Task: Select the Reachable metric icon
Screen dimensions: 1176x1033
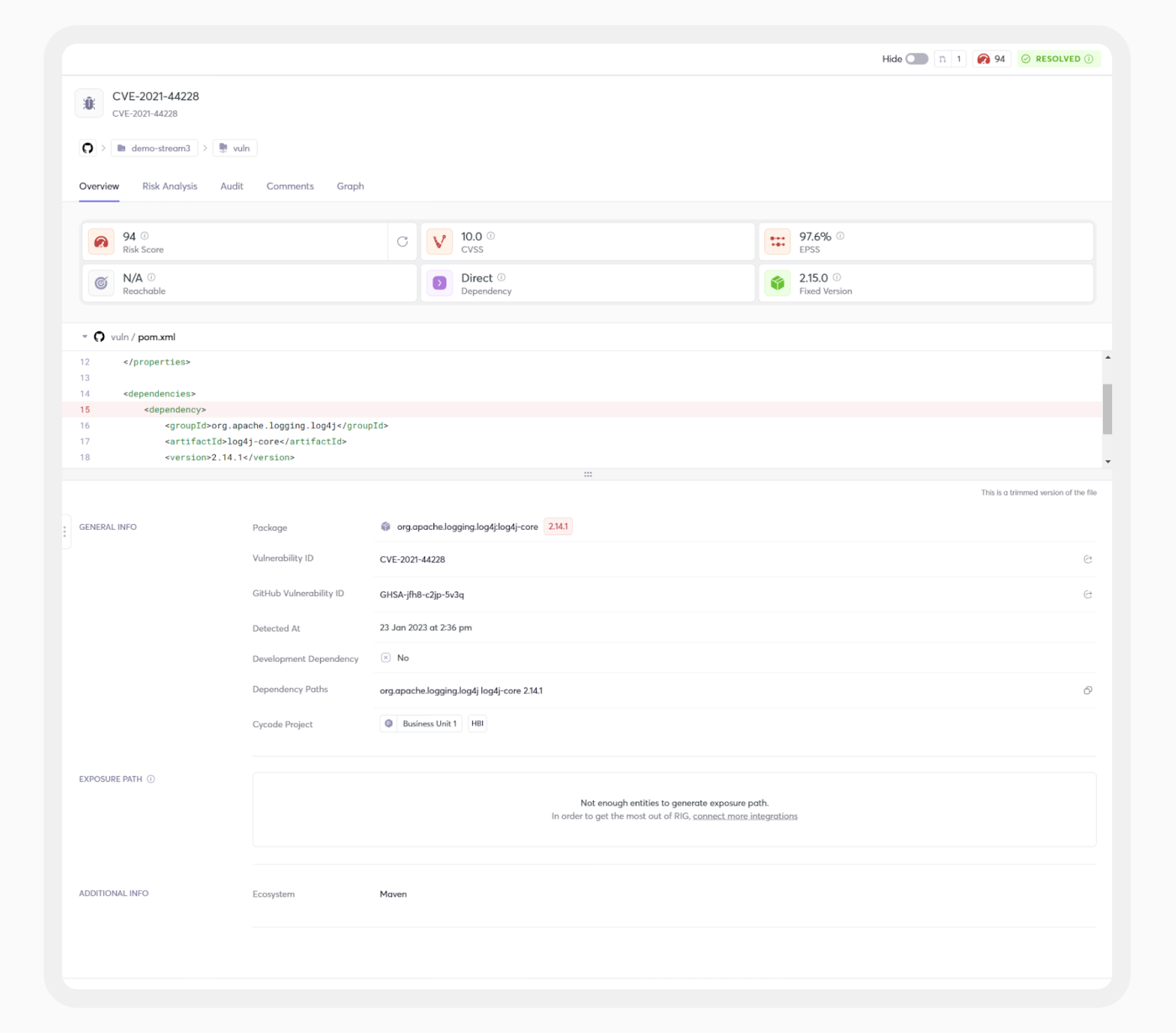Action: point(101,282)
